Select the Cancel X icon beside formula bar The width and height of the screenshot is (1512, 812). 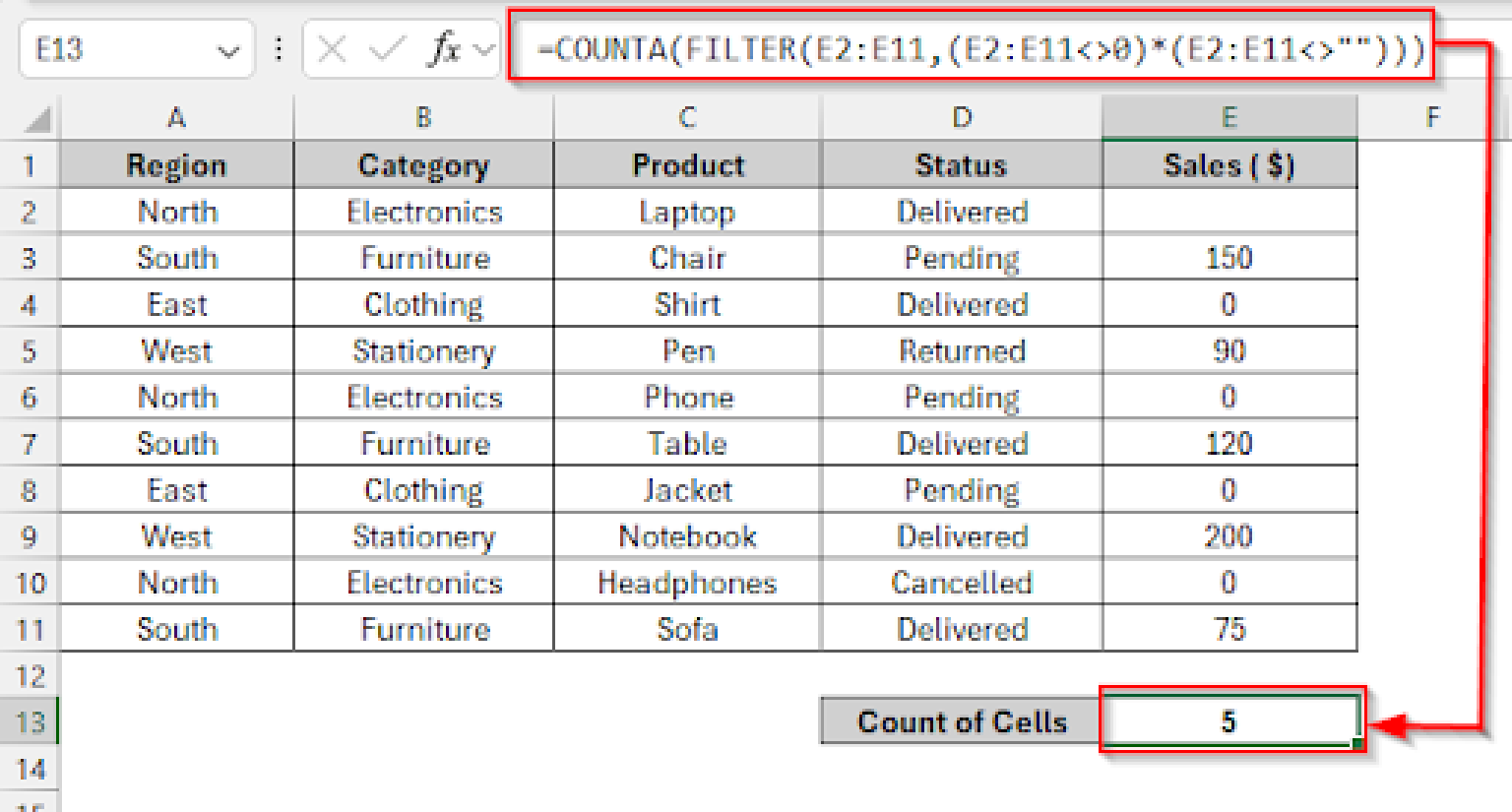click(x=331, y=49)
